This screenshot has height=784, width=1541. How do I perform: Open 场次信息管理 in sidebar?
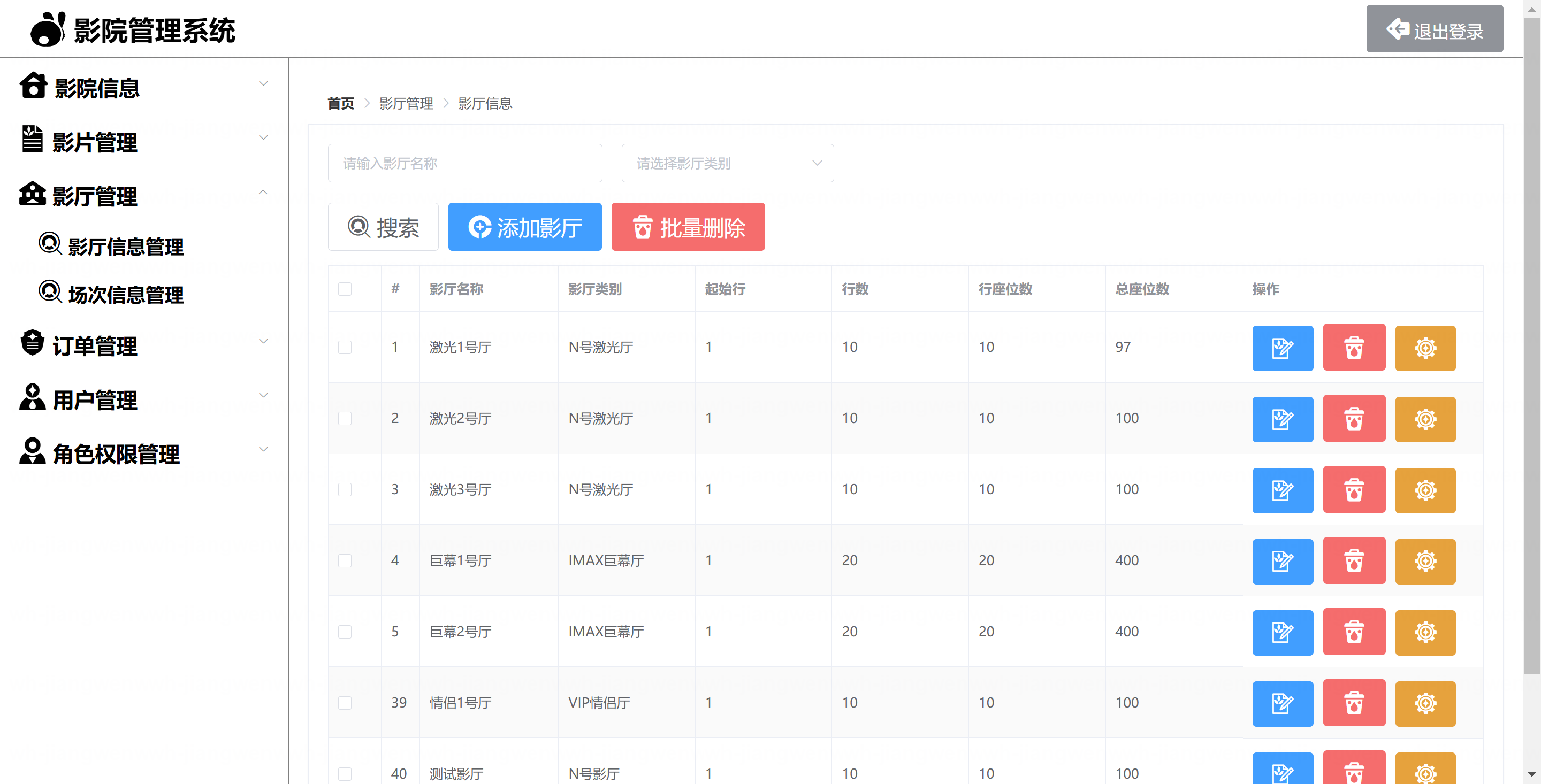pos(125,294)
